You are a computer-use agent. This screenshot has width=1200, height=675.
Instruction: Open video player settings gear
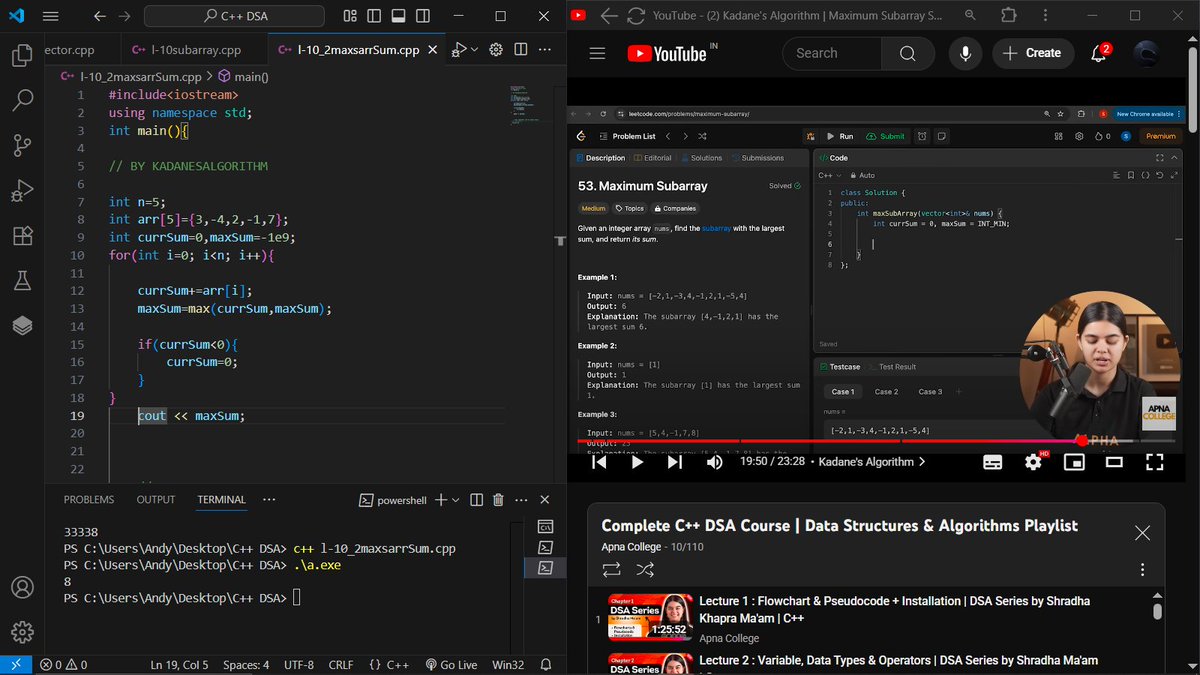tap(1034, 462)
